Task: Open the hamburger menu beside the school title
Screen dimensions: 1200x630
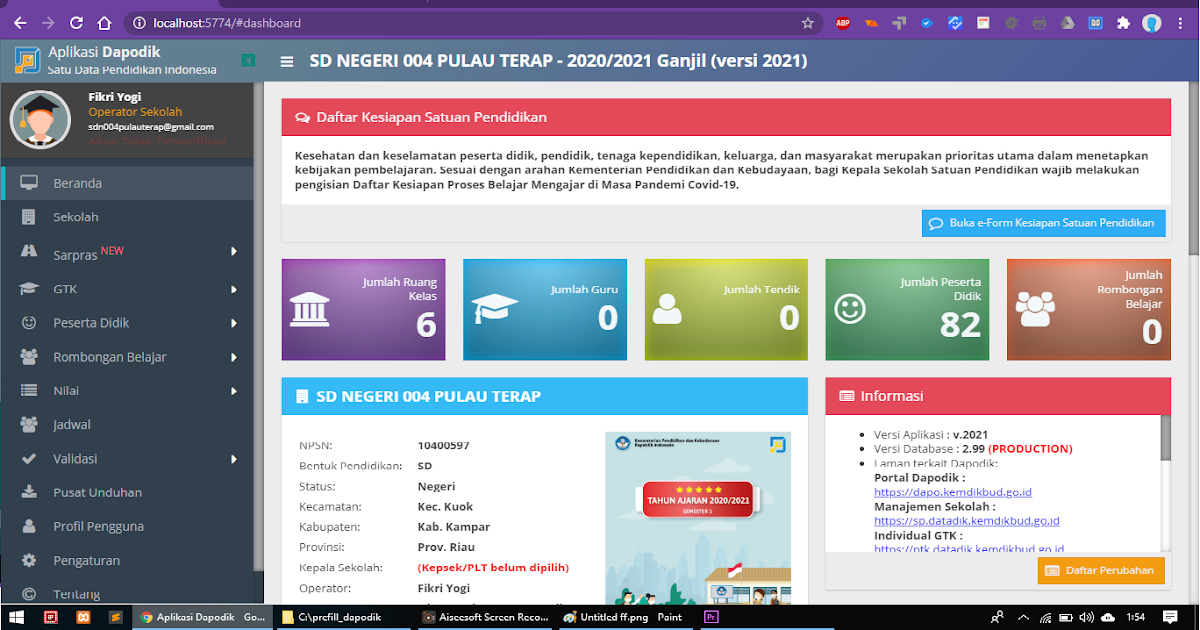Action: [x=287, y=61]
